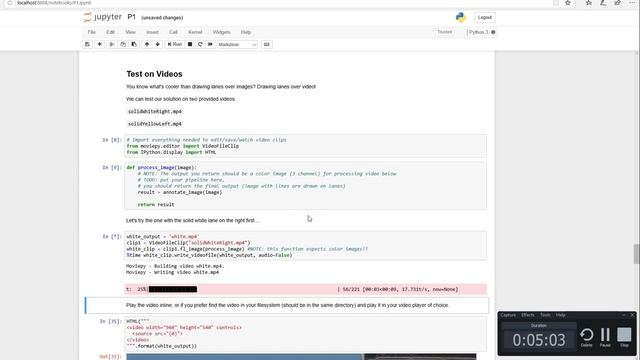Rename notebook by clicking P1 title

pyautogui.click(x=131, y=17)
